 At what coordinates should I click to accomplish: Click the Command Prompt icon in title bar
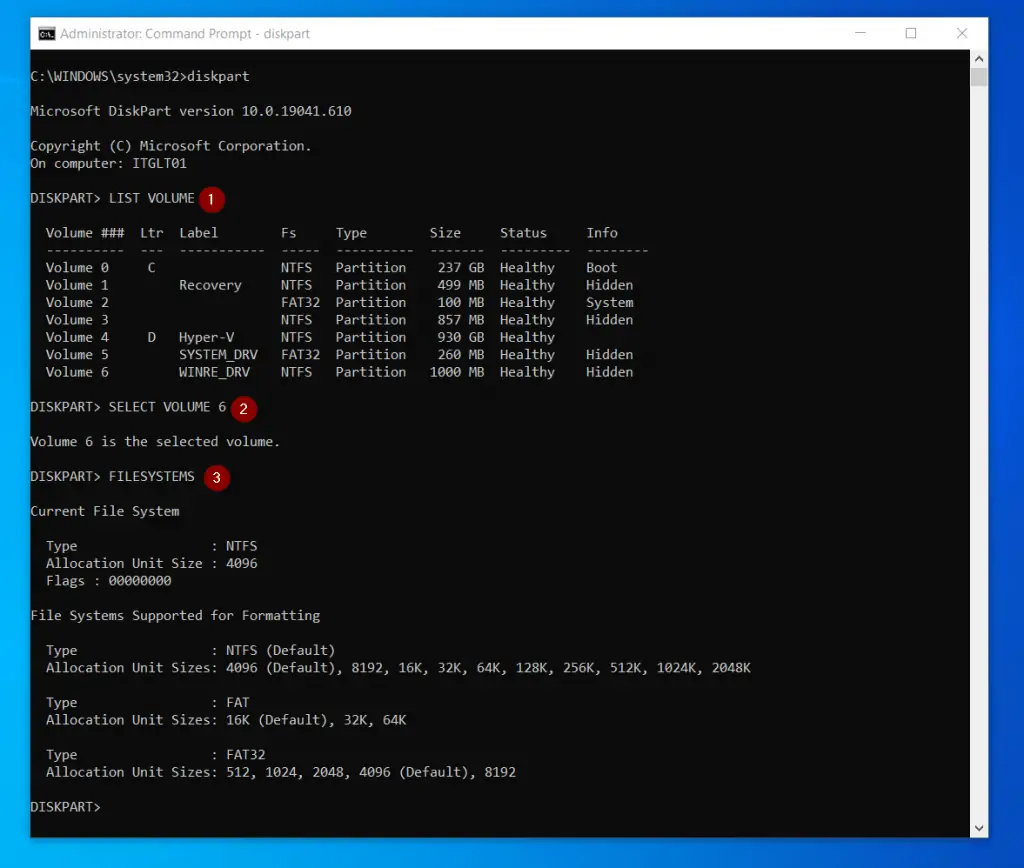point(46,33)
